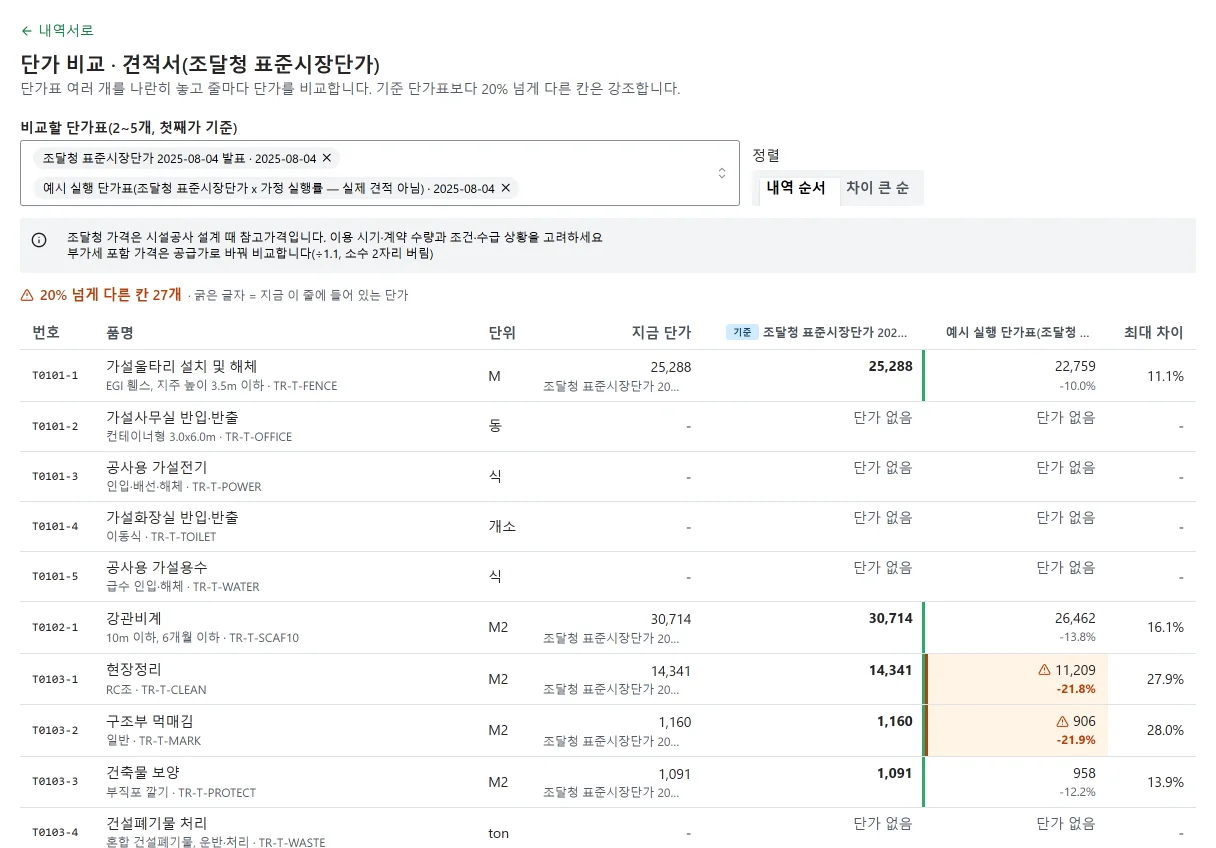1216x848 pixels.
Task: Click 공사용 가설용수 item name
Action: (156, 567)
